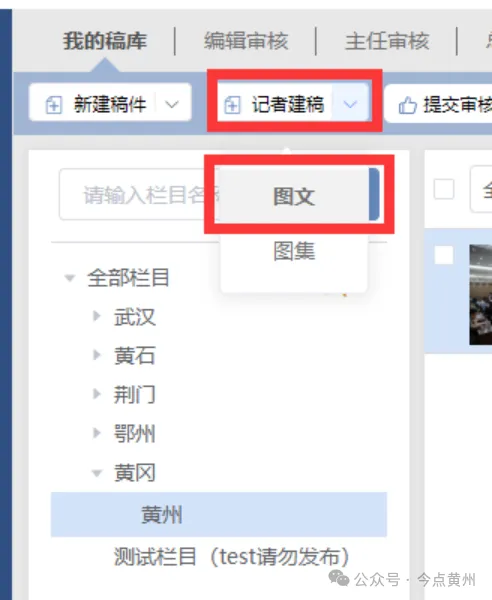Check the select-all checkbox in list header

[x=444, y=189]
